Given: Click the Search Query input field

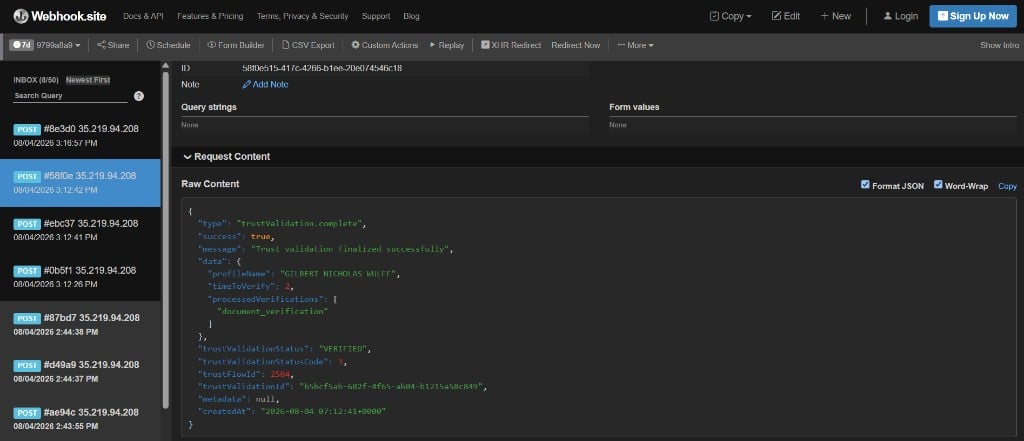Looking at the screenshot, I should point(71,95).
